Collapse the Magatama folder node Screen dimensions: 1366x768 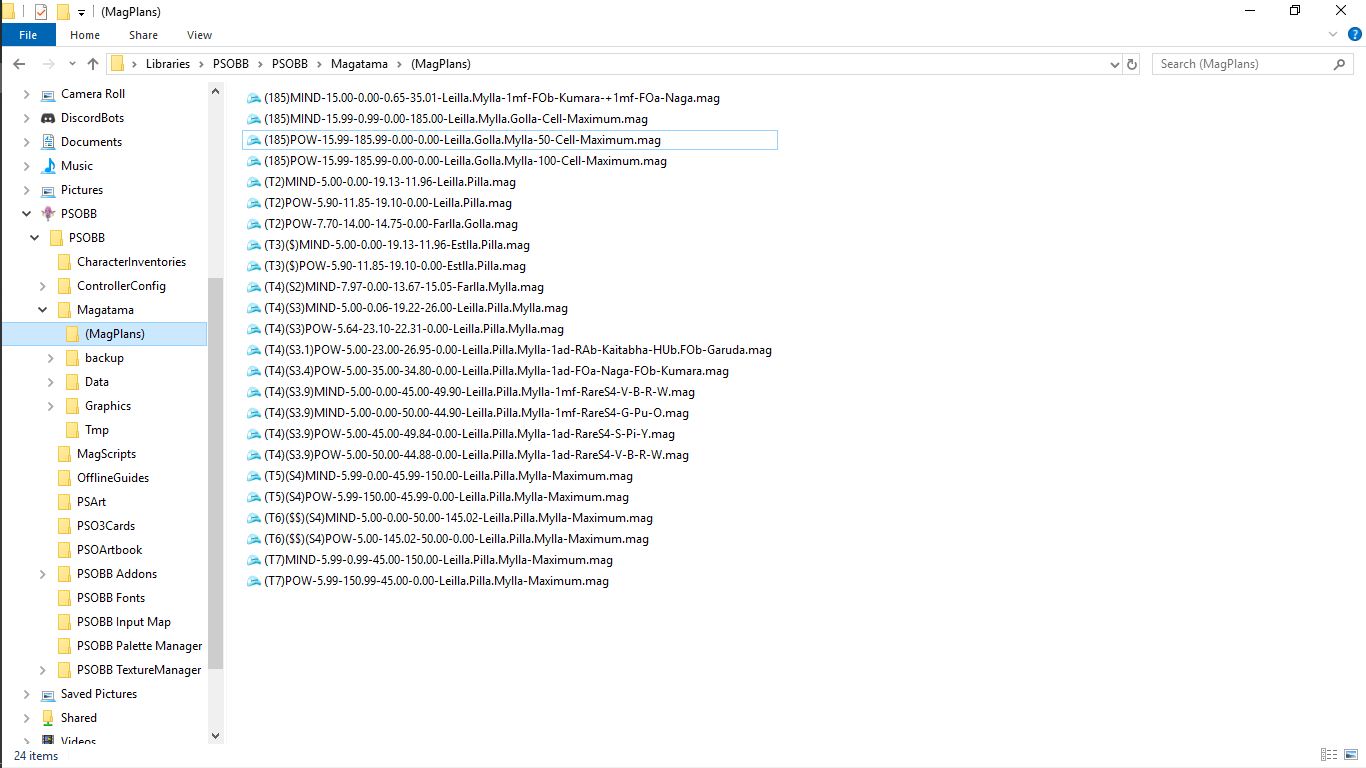tap(43, 310)
